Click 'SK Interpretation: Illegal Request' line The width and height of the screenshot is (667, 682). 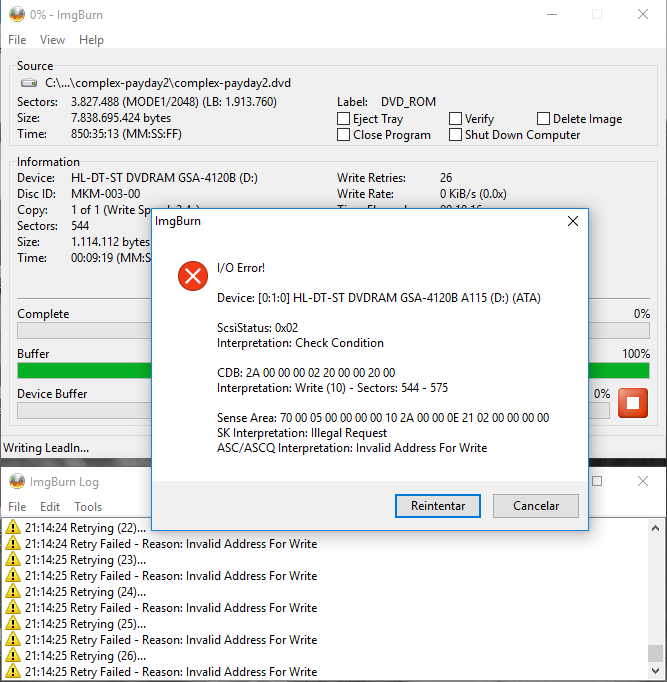point(302,433)
